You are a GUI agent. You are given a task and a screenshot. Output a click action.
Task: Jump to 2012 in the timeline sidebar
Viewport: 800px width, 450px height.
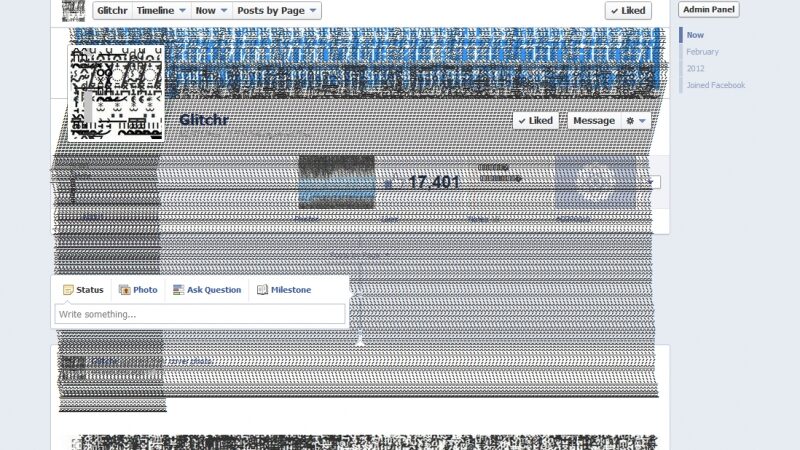(x=695, y=68)
